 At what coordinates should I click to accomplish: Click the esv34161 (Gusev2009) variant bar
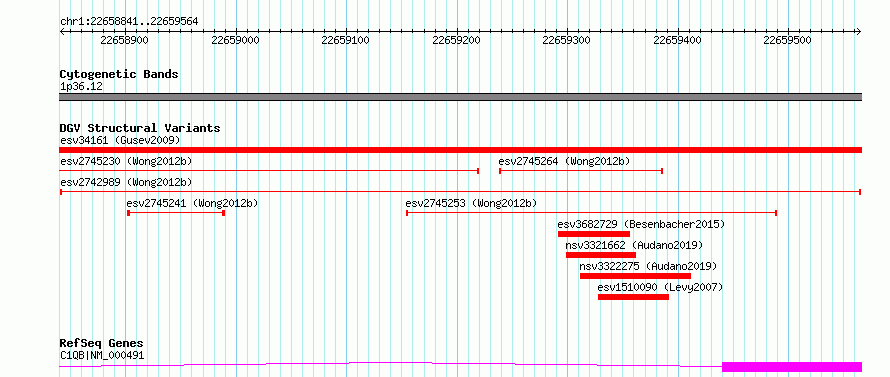460,150
